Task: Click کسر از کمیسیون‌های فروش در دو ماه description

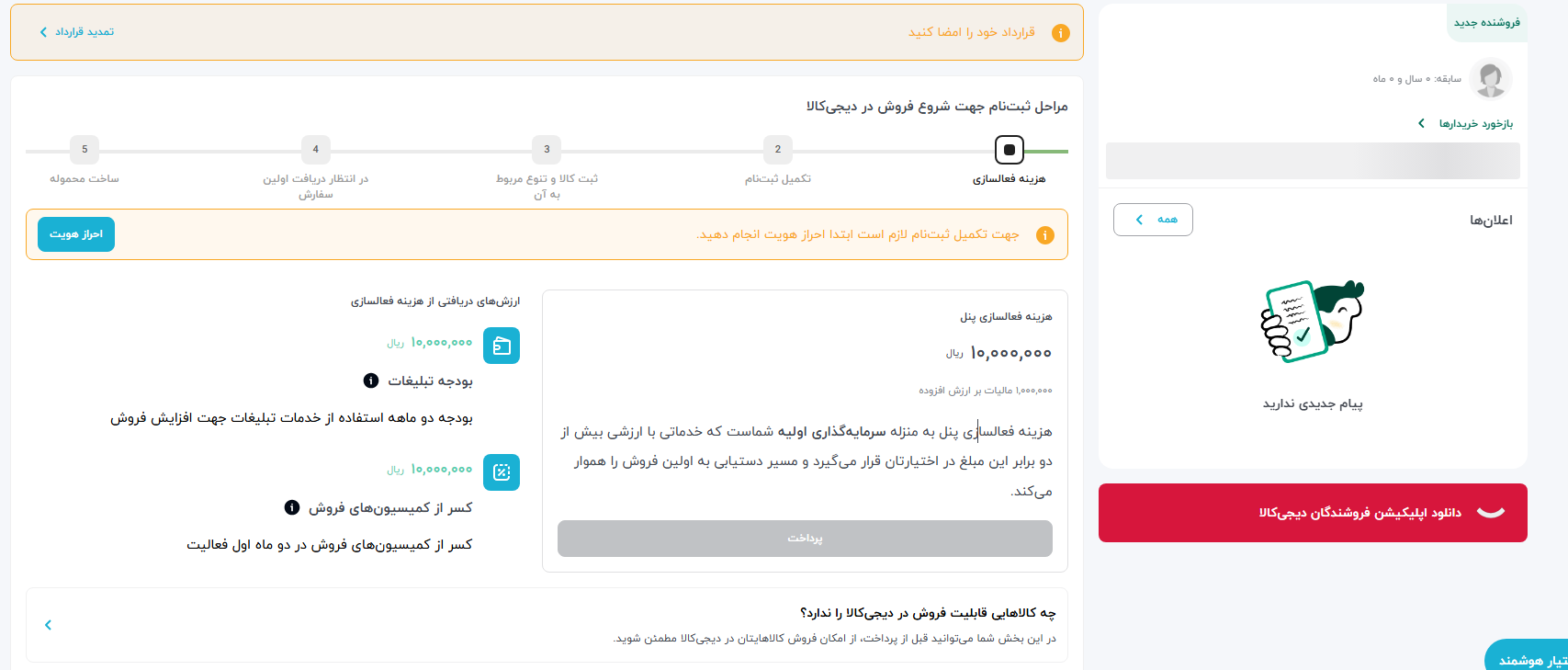Action: (330, 545)
